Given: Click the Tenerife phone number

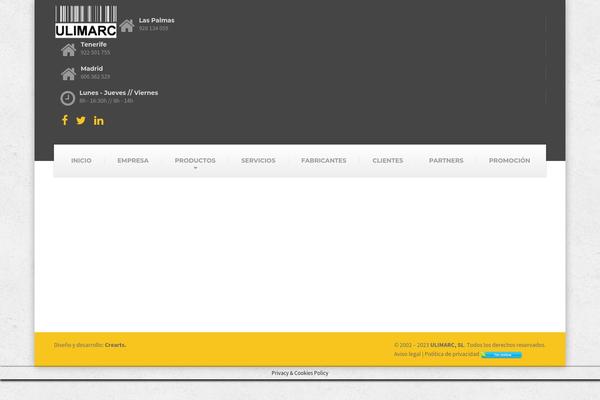Looking at the screenshot, I should point(95,52).
